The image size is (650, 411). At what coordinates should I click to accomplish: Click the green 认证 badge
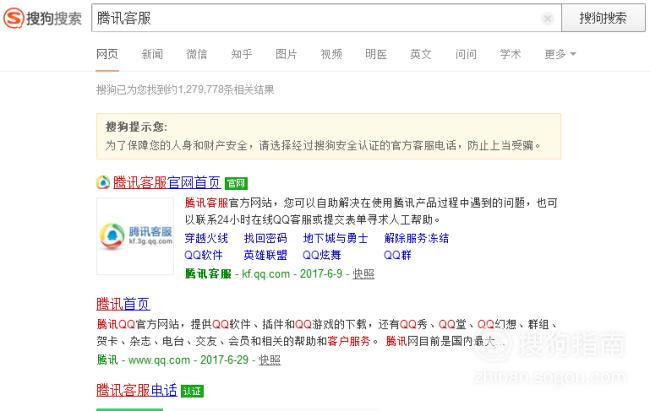pos(192,391)
